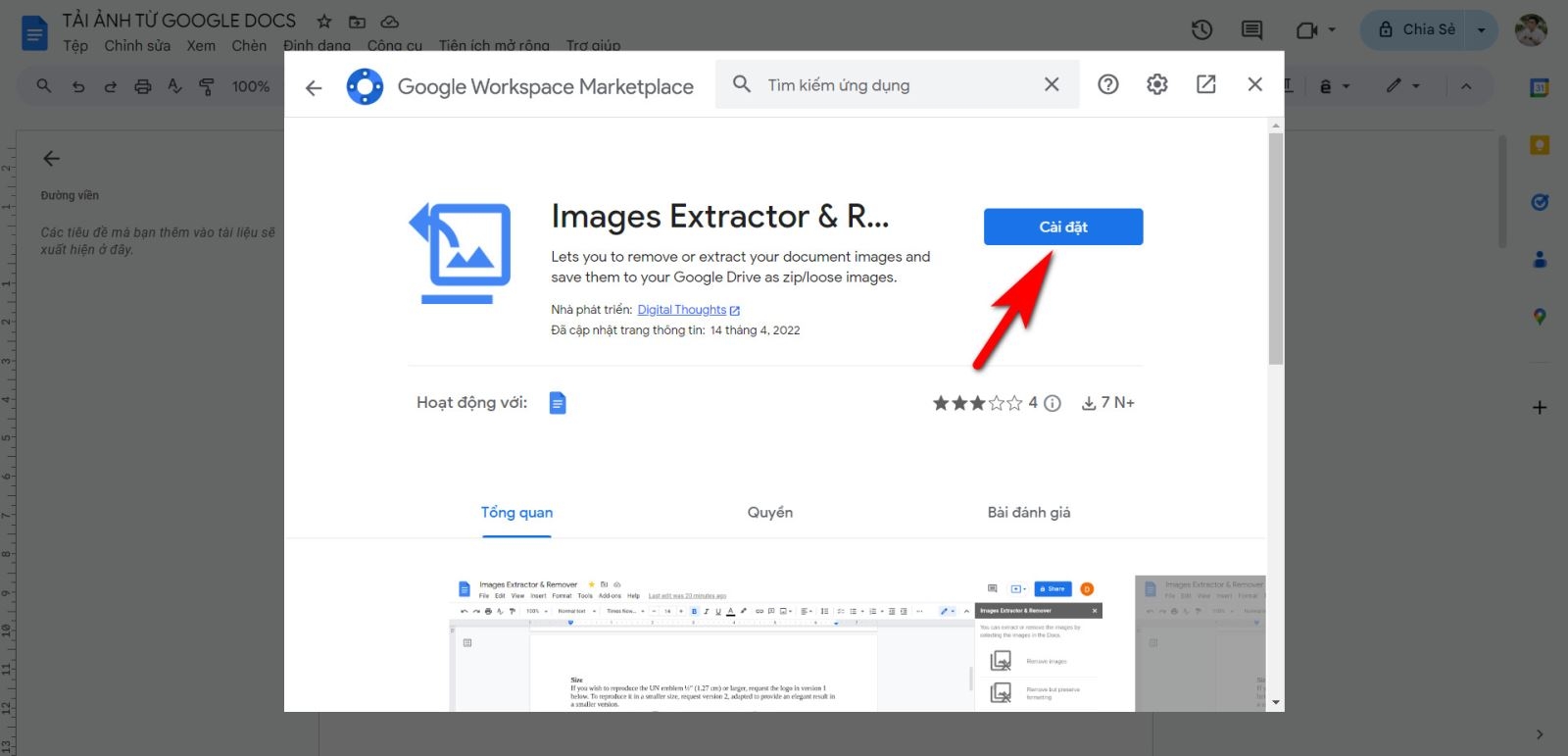Open the Google Workspace Marketplace logo
This screenshot has height=756, width=1568.
tap(365, 86)
